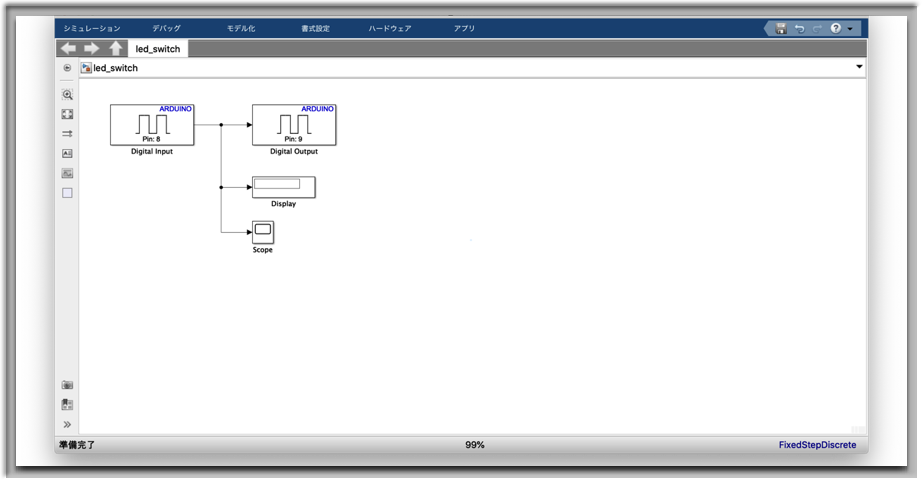Click the zoom-in magnifier icon in left palette

[67, 95]
